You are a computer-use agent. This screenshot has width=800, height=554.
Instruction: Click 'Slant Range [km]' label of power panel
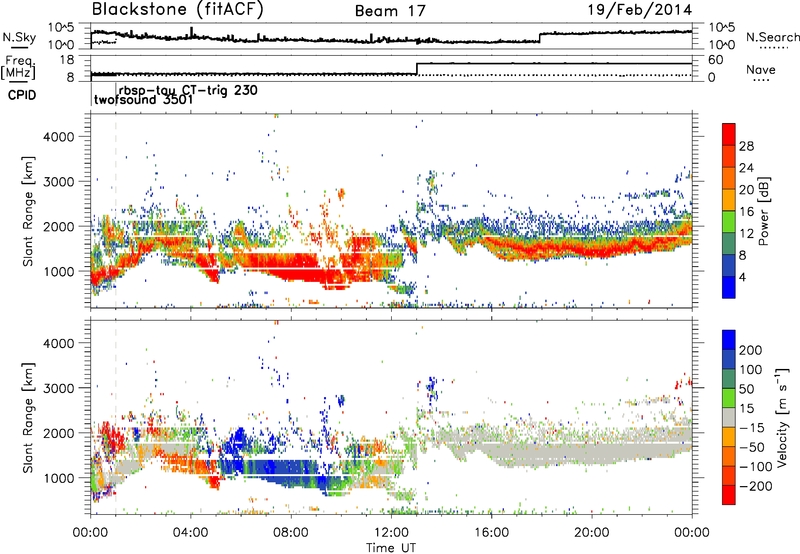pos(28,211)
